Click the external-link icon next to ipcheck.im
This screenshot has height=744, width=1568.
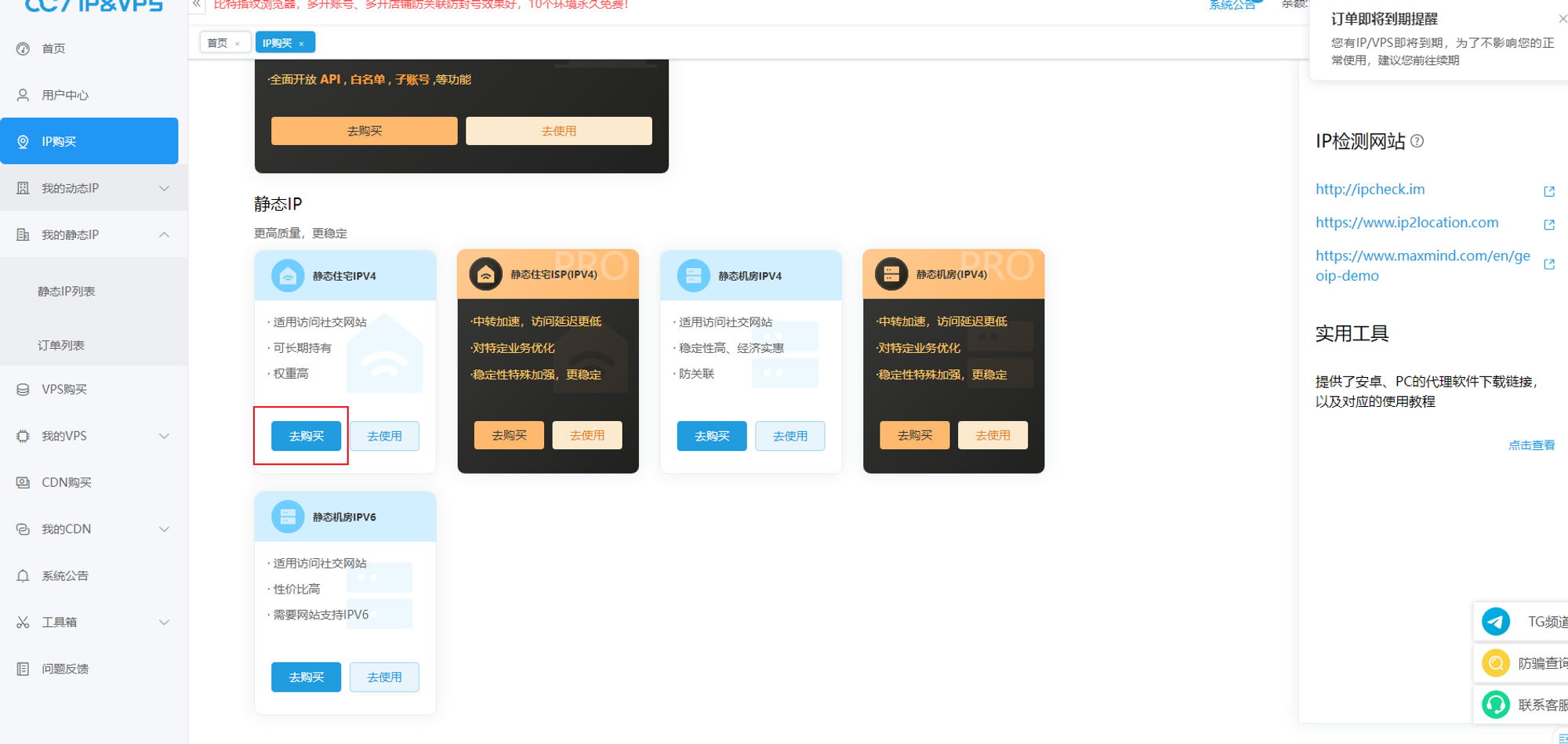point(1549,191)
